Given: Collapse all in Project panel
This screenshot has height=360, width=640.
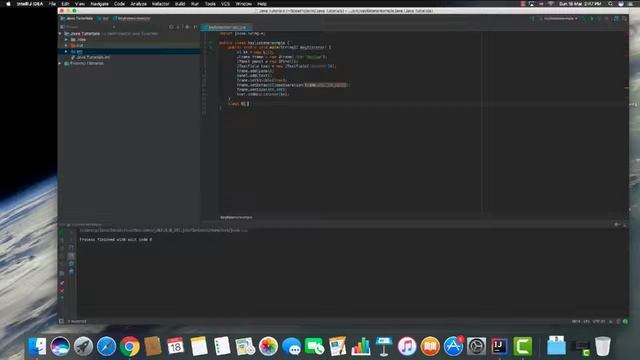Looking at the screenshot, I should 179,27.
